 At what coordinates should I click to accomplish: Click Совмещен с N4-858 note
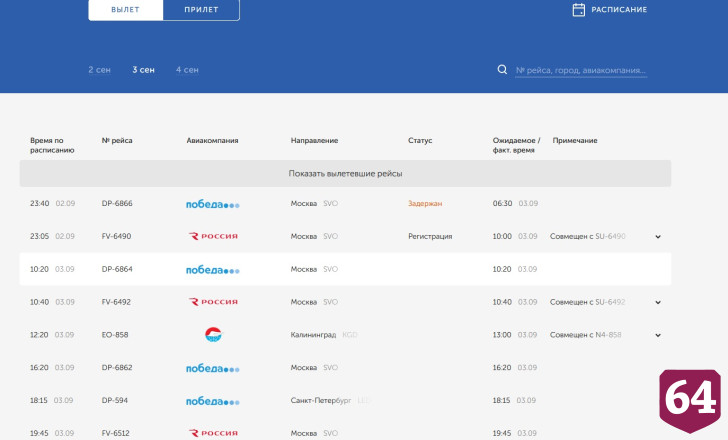point(585,335)
